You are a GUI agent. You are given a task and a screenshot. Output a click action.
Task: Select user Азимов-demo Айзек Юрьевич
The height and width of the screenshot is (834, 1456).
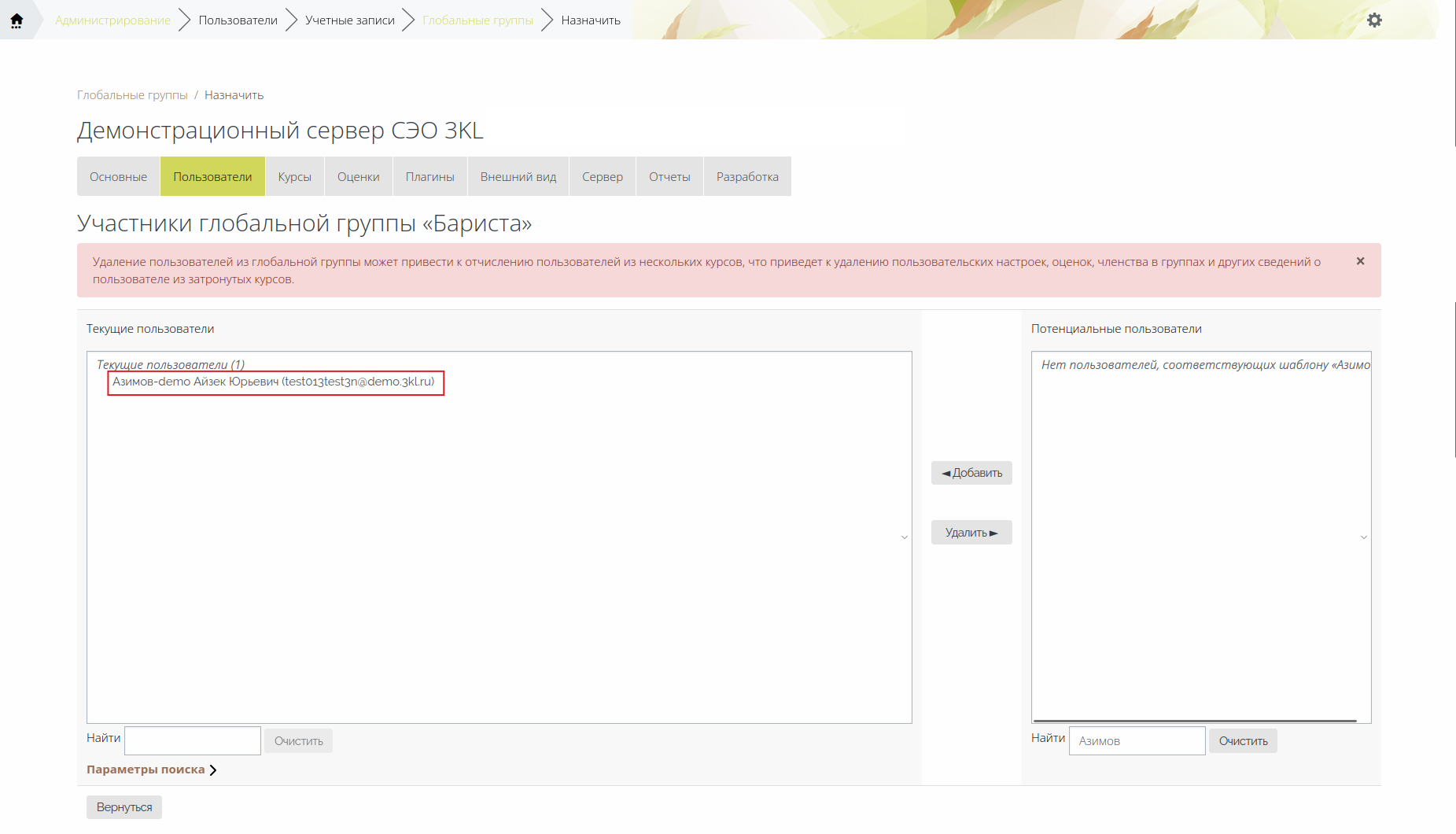[274, 382]
